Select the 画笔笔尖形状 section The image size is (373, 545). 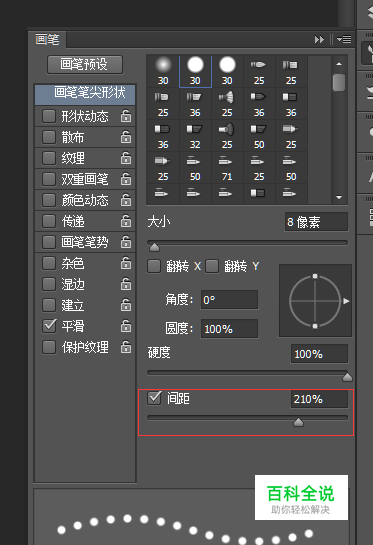click(85, 94)
